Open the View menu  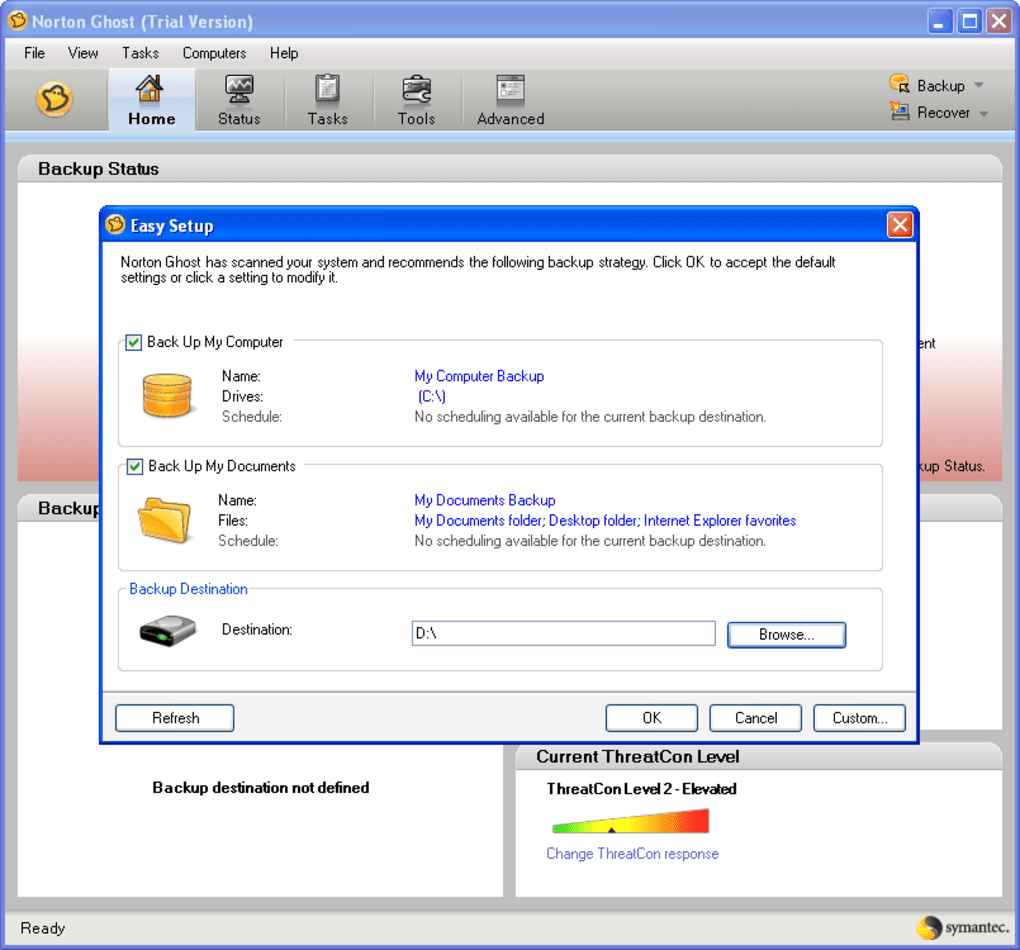(83, 53)
